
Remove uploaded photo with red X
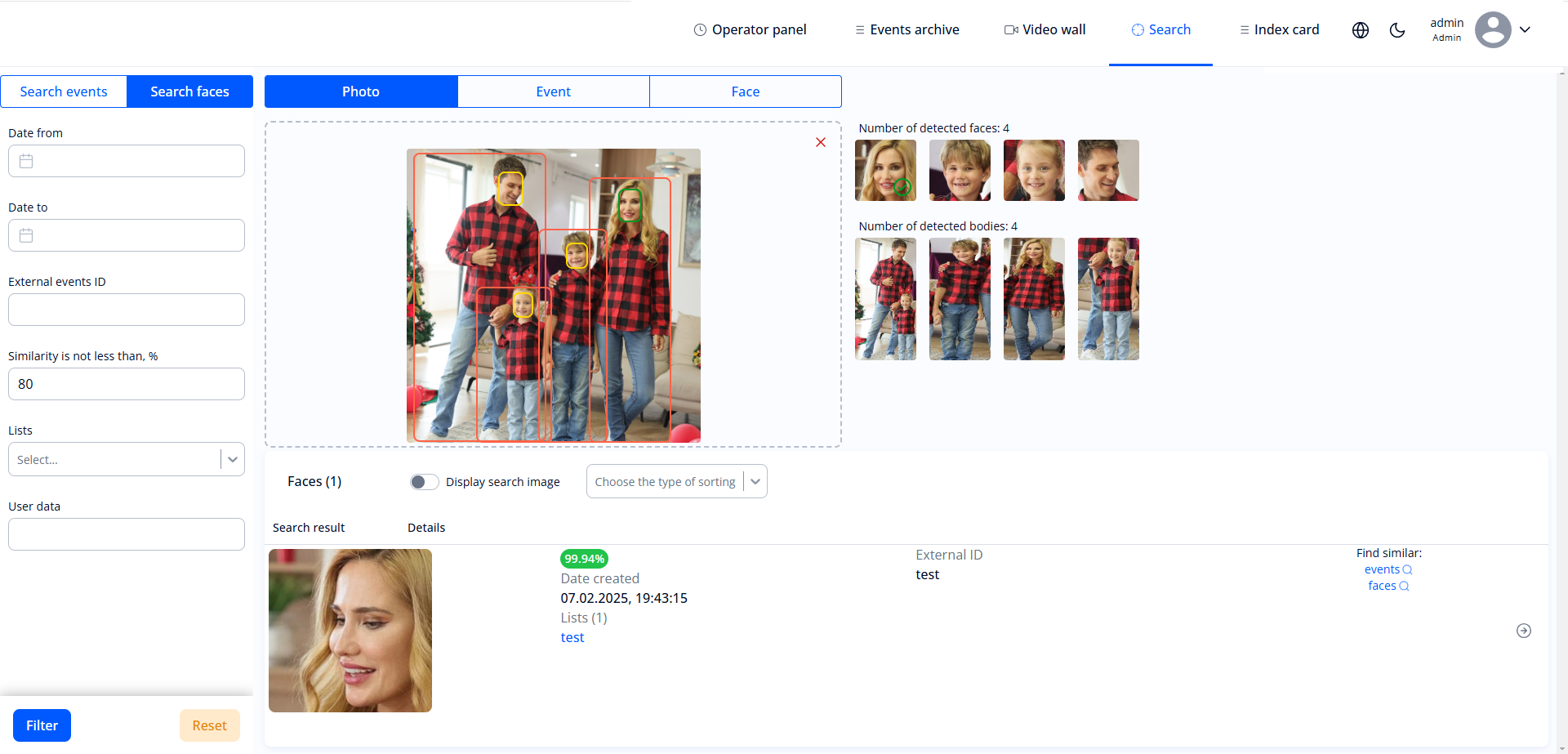click(820, 142)
